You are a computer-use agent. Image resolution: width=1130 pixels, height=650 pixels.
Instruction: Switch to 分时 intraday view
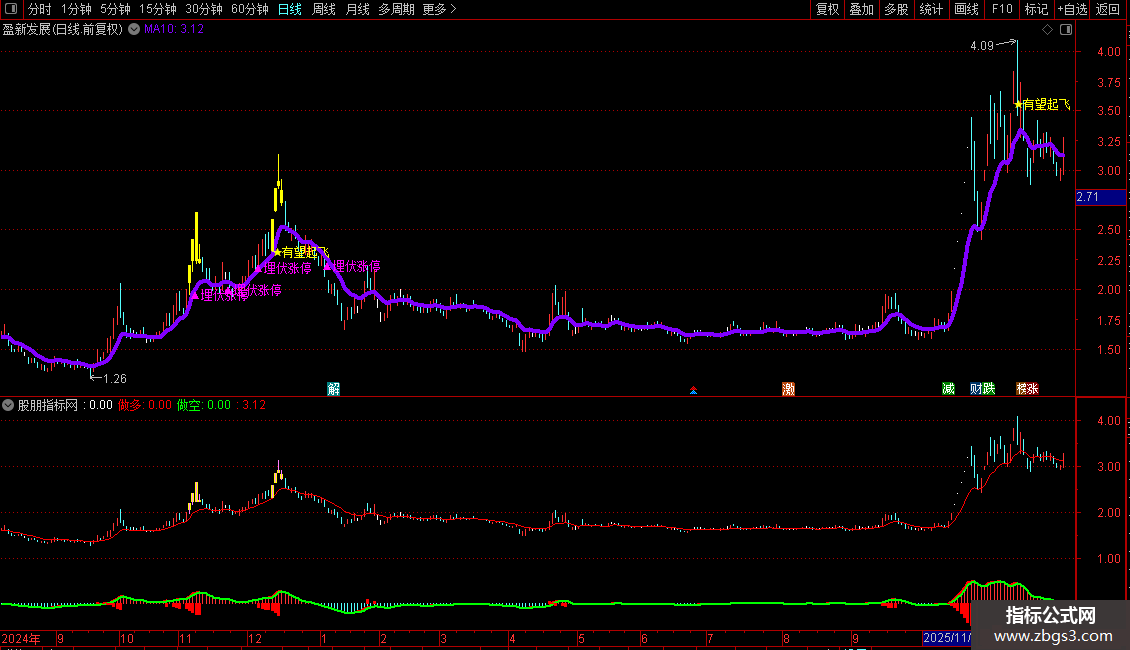tap(40, 9)
